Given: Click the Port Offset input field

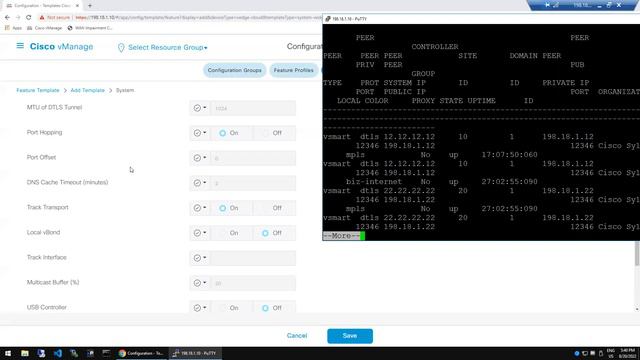Looking at the screenshot, I should 253,158.
